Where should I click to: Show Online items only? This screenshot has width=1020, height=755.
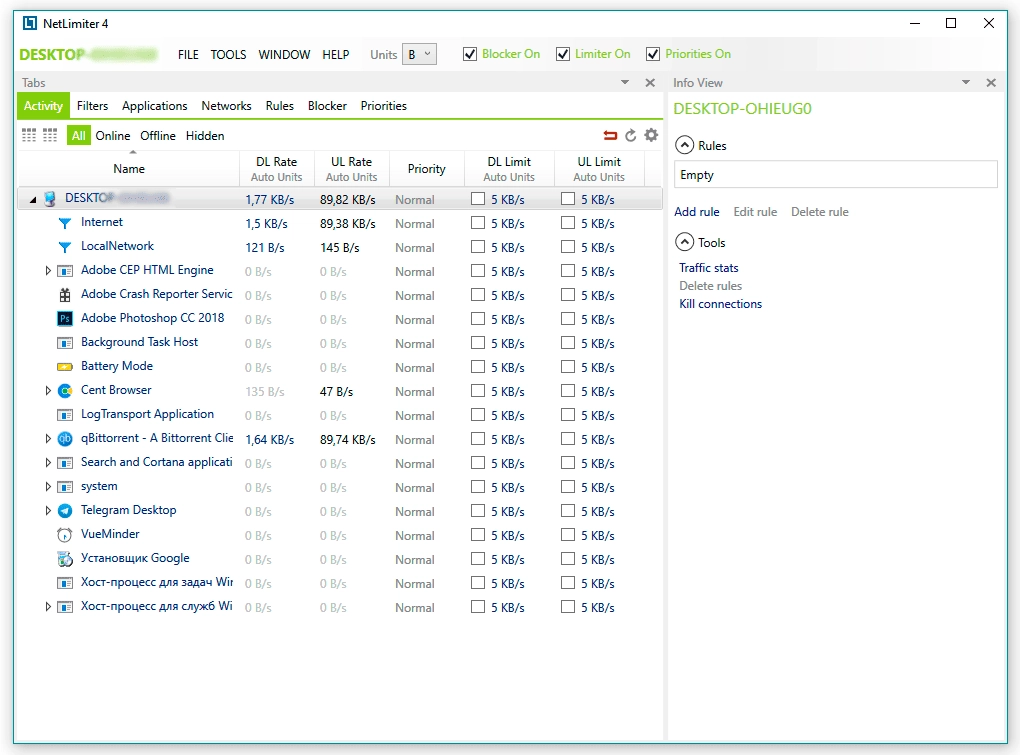113,136
